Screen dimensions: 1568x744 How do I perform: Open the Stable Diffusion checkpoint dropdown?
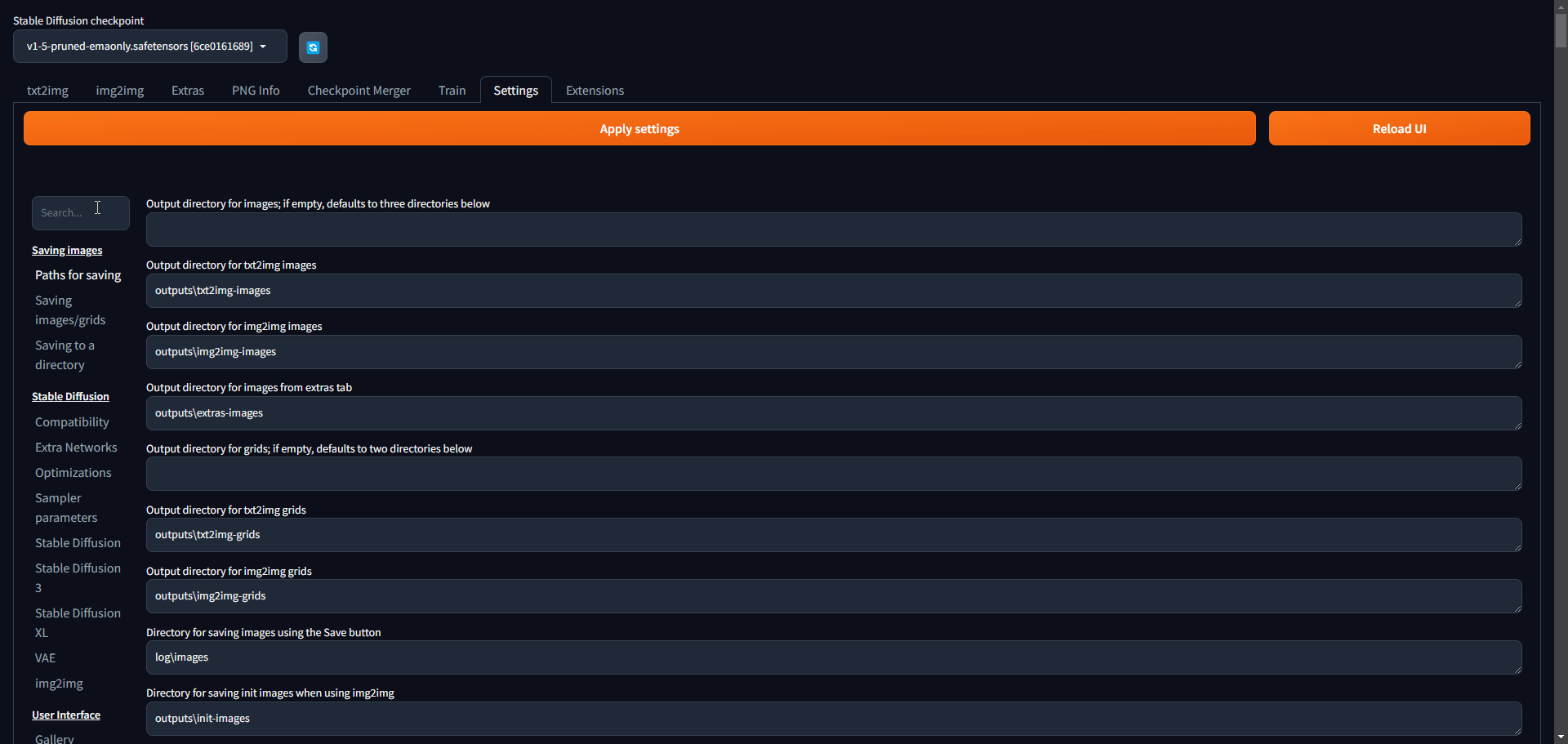[x=149, y=47]
